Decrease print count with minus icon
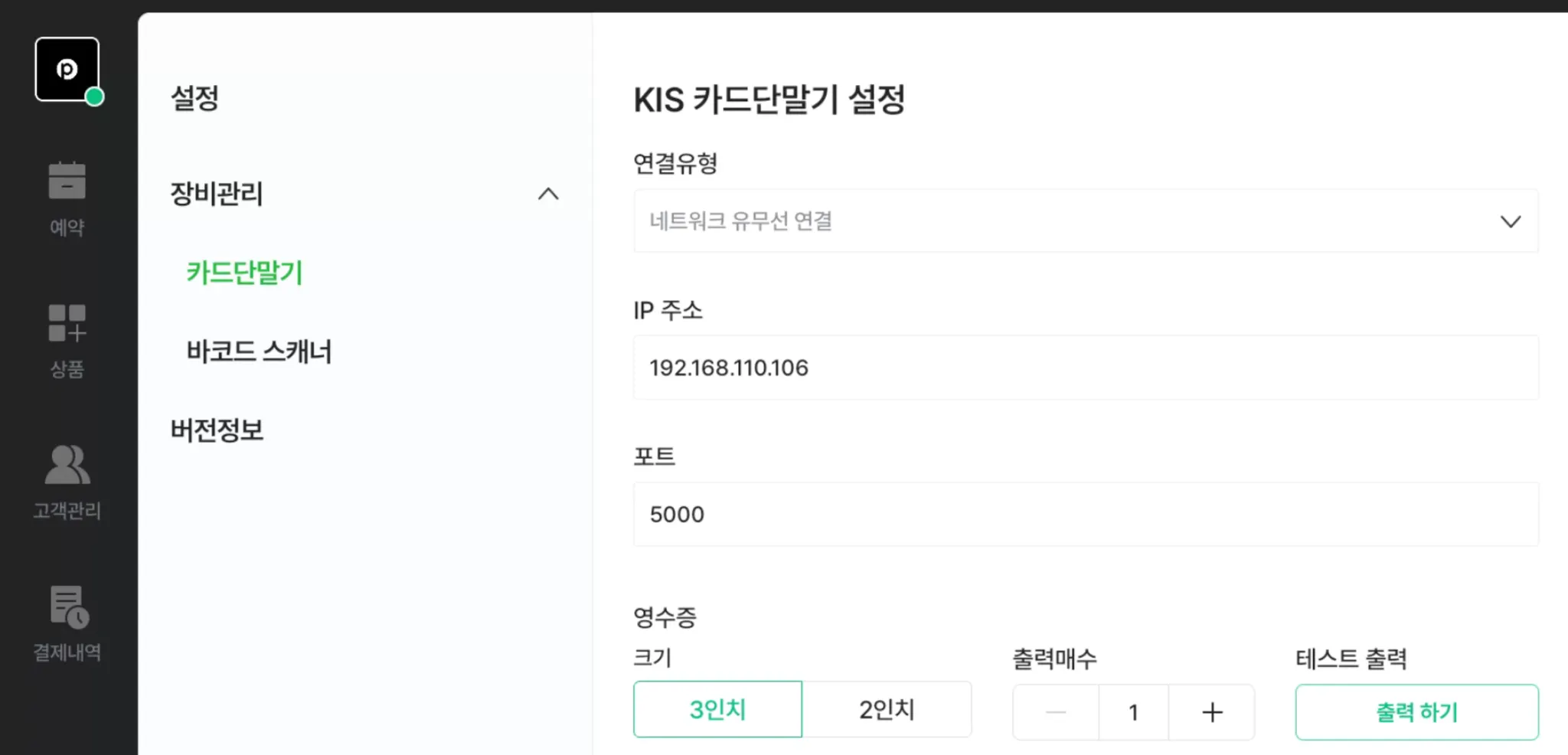Viewport: 1568px width, 755px height. click(1056, 712)
